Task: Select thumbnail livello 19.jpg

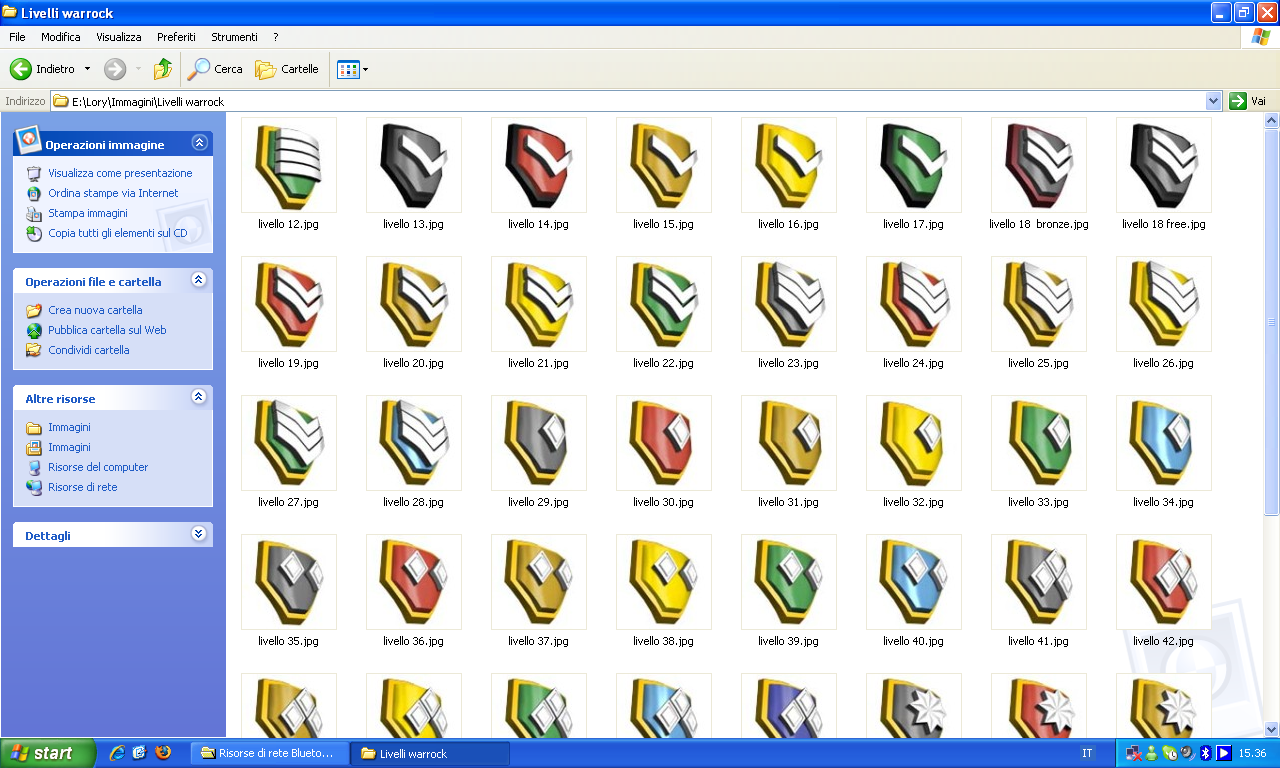Action: point(289,304)
